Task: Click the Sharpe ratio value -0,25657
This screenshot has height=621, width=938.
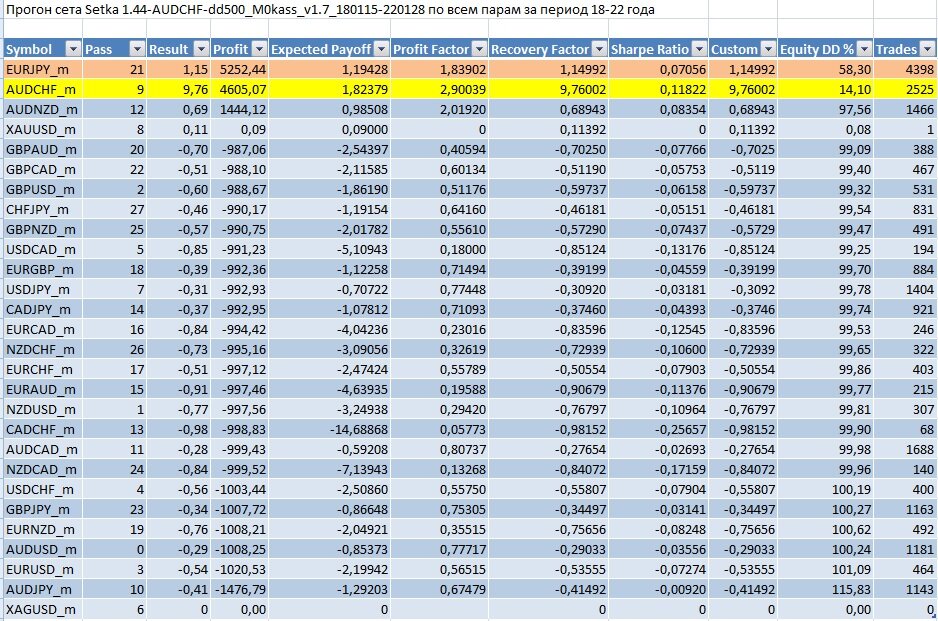Action: coord(680,430)
